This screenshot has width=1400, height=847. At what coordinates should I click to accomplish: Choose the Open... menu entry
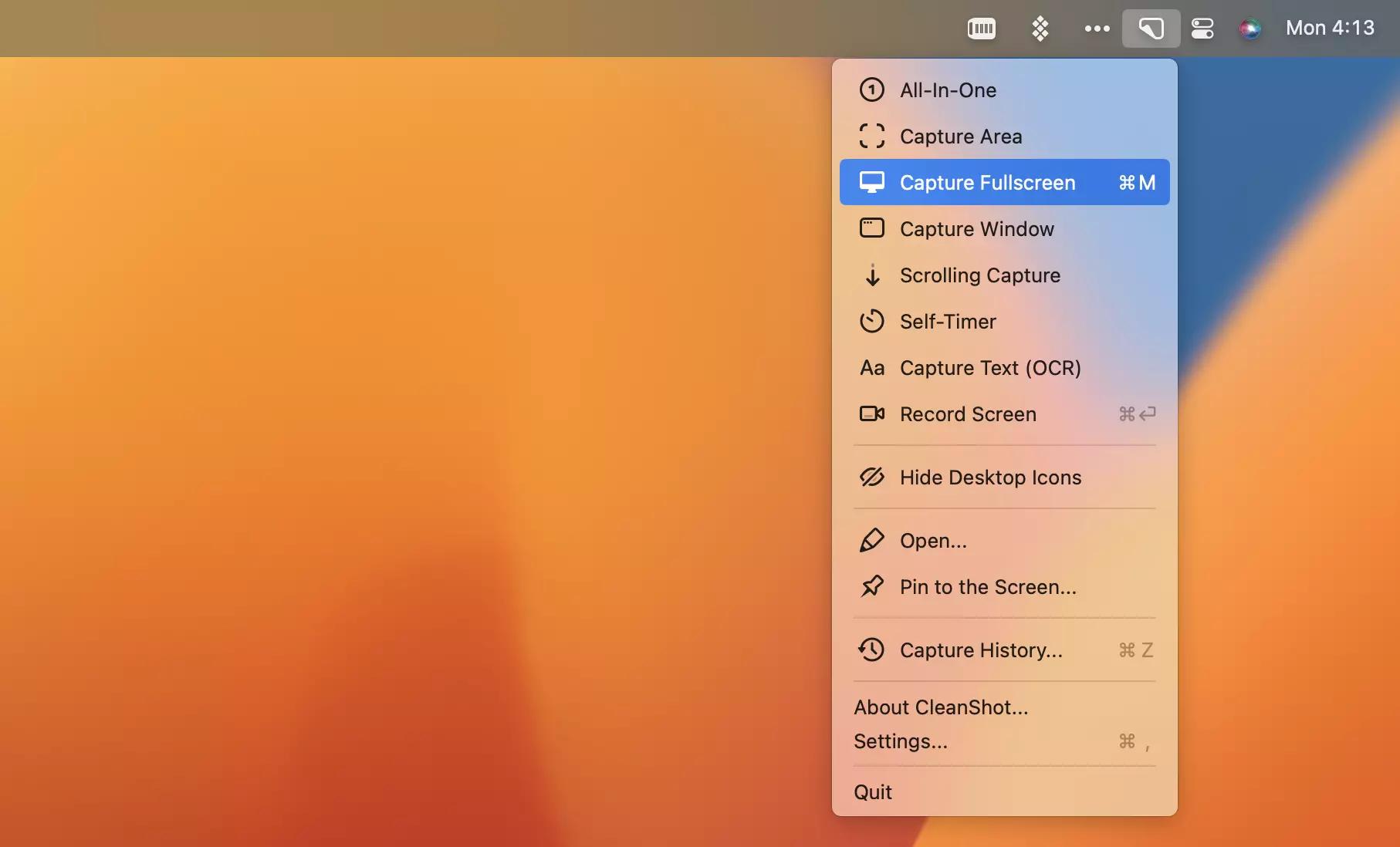click(1005, 541)
